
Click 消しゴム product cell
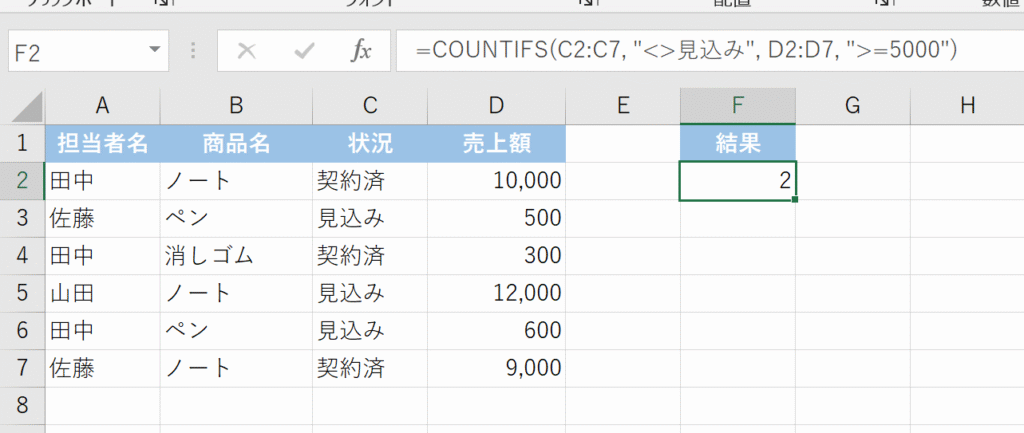[236, 255]
